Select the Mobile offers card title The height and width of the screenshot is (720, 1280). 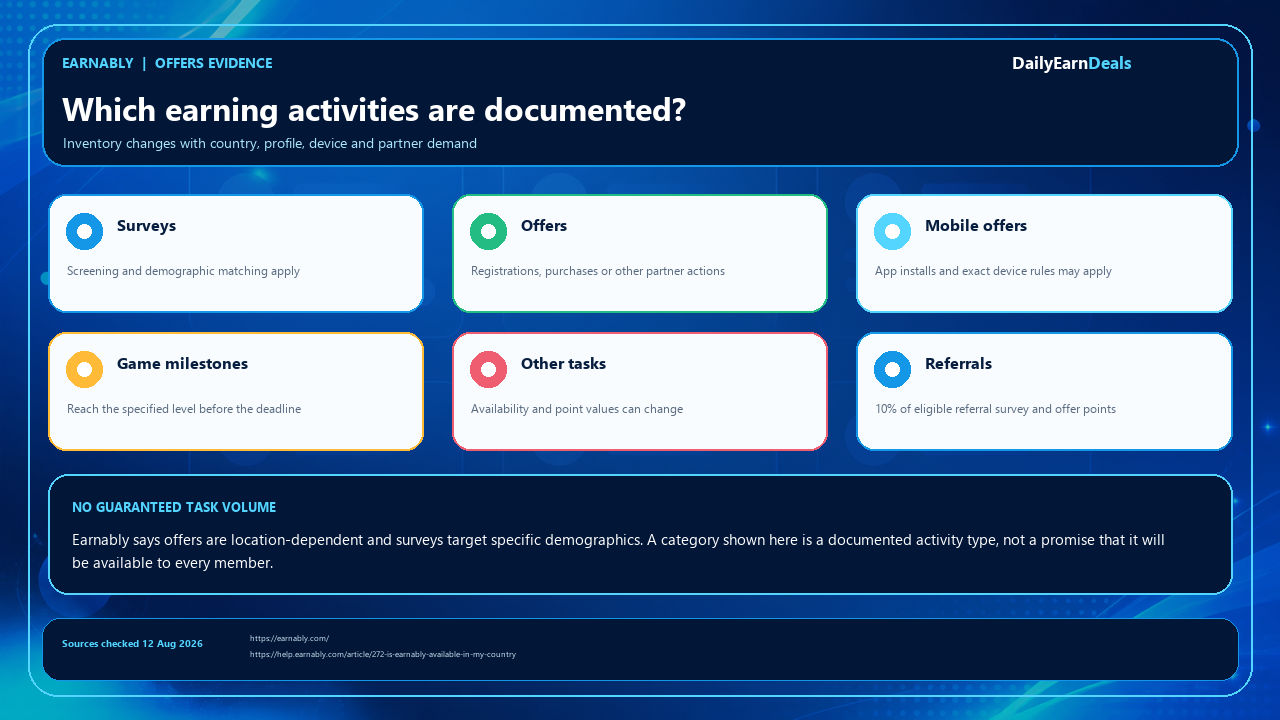click(976, 226)
